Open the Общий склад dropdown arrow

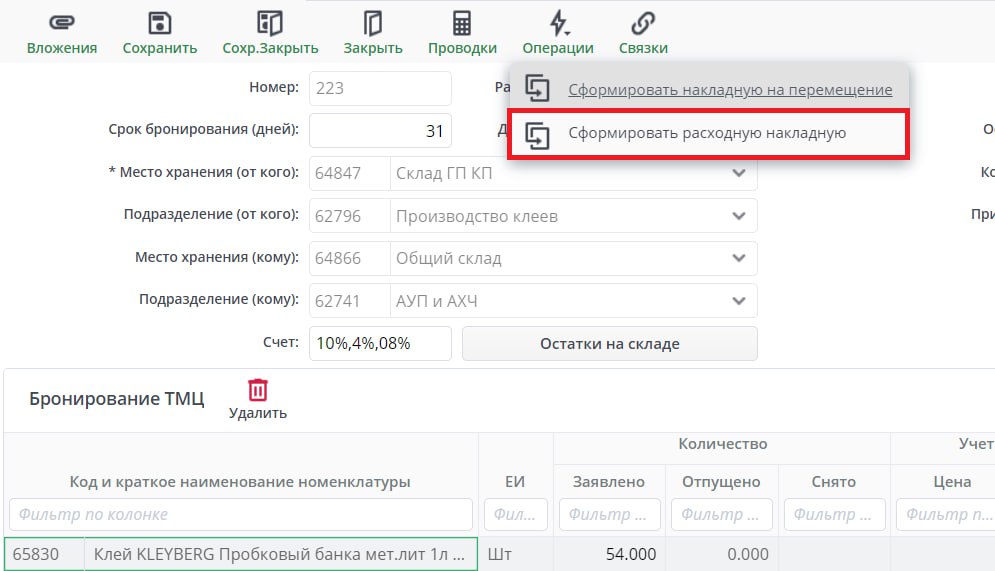point(739,258)
